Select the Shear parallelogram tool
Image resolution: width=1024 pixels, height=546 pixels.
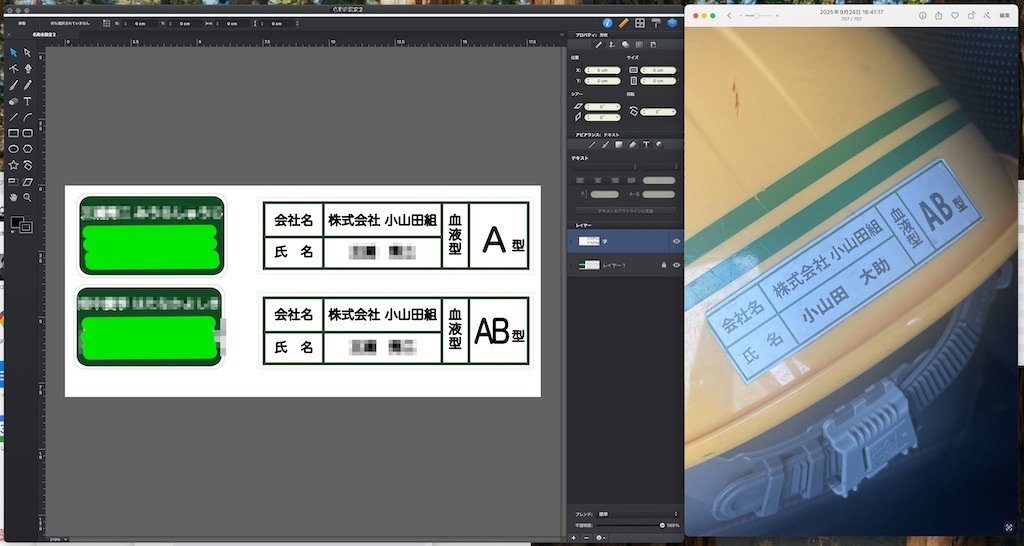pyautogui.click(x=27, y=182)
